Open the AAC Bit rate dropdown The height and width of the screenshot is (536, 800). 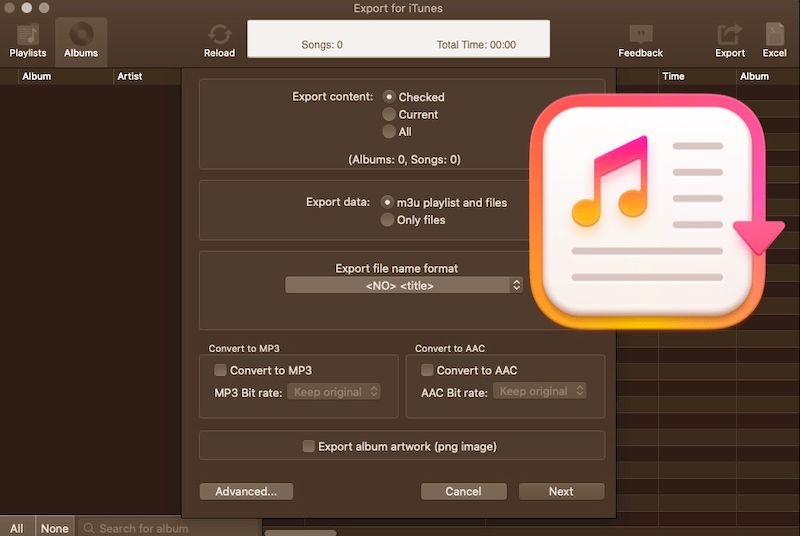[x=540, y=391]
